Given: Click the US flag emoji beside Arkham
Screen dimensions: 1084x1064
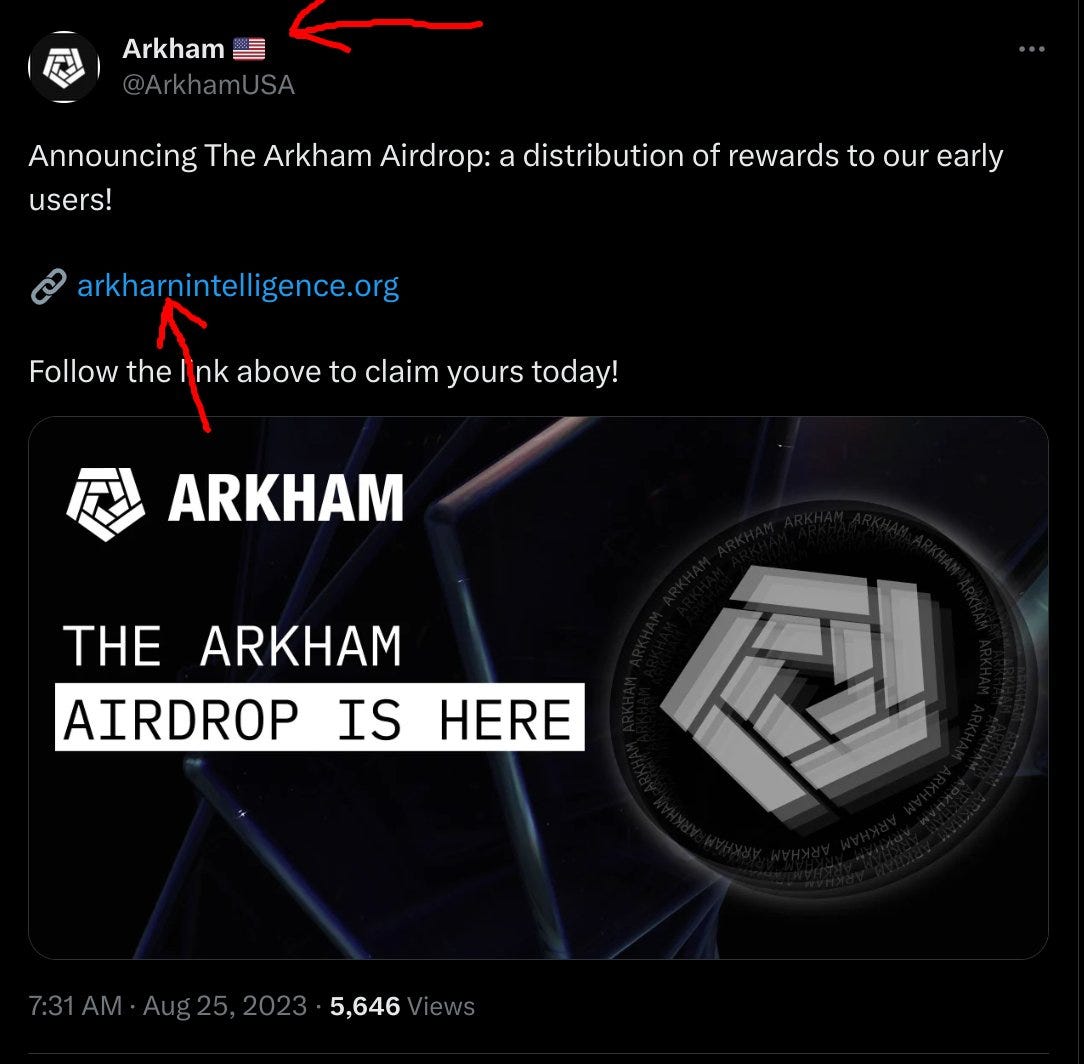Looking at the screenshot, I should coord(249,49).
